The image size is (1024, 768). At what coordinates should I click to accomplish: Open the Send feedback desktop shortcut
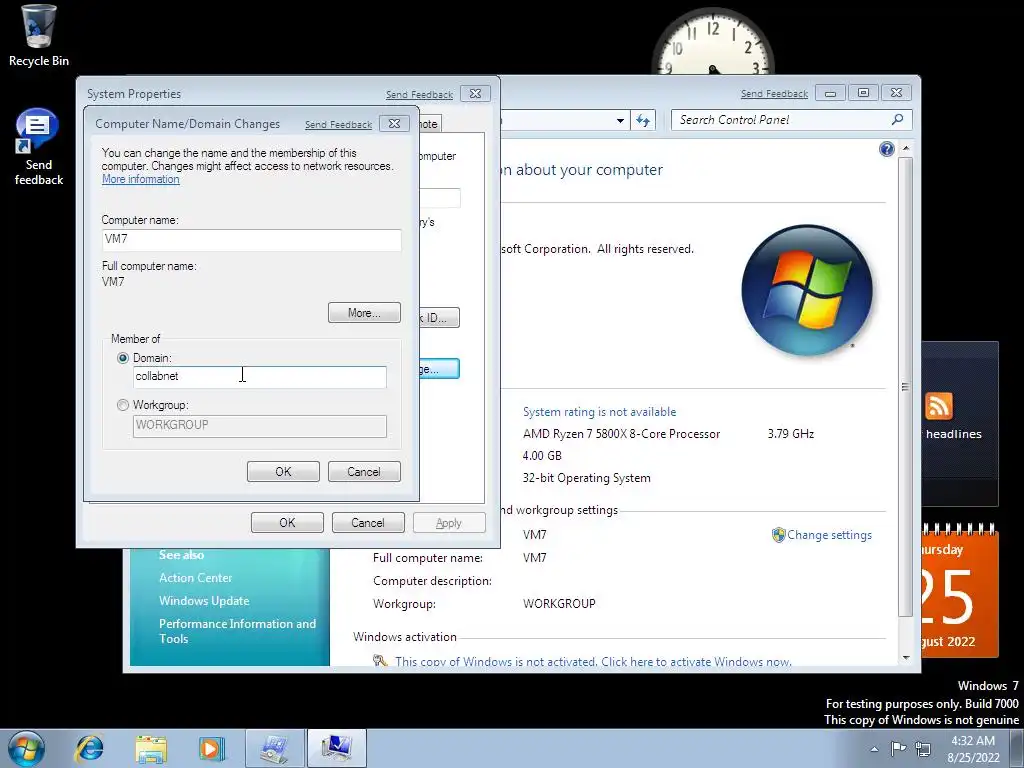coord(39,147)
